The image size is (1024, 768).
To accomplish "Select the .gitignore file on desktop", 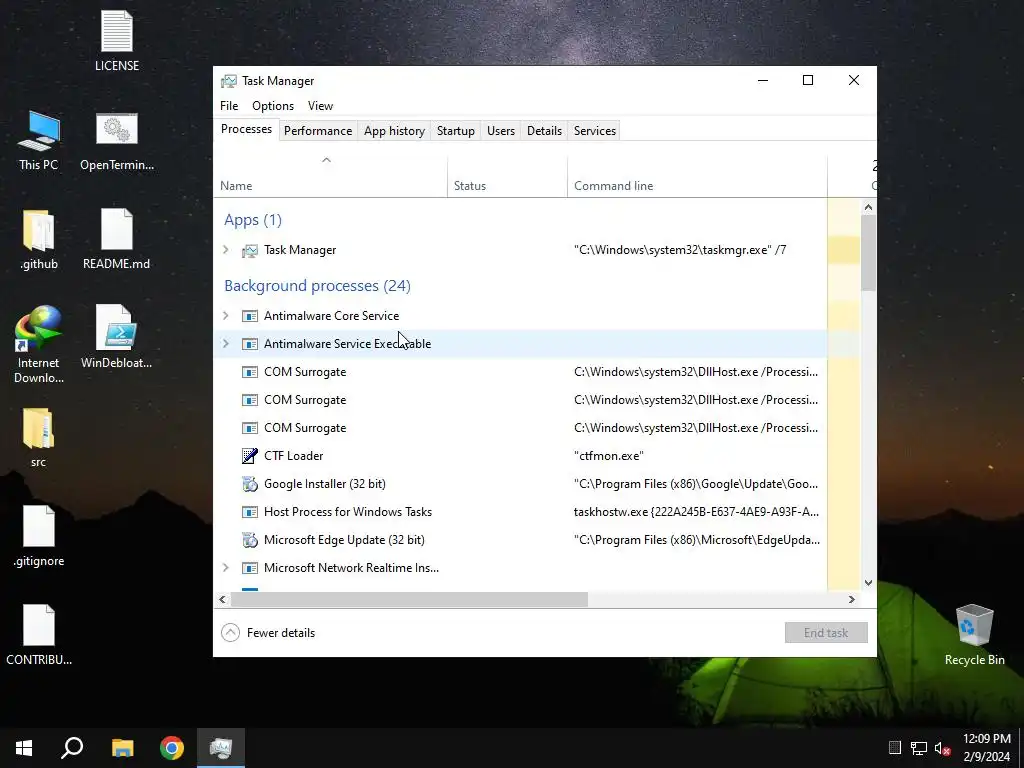I will coord(39,537).
